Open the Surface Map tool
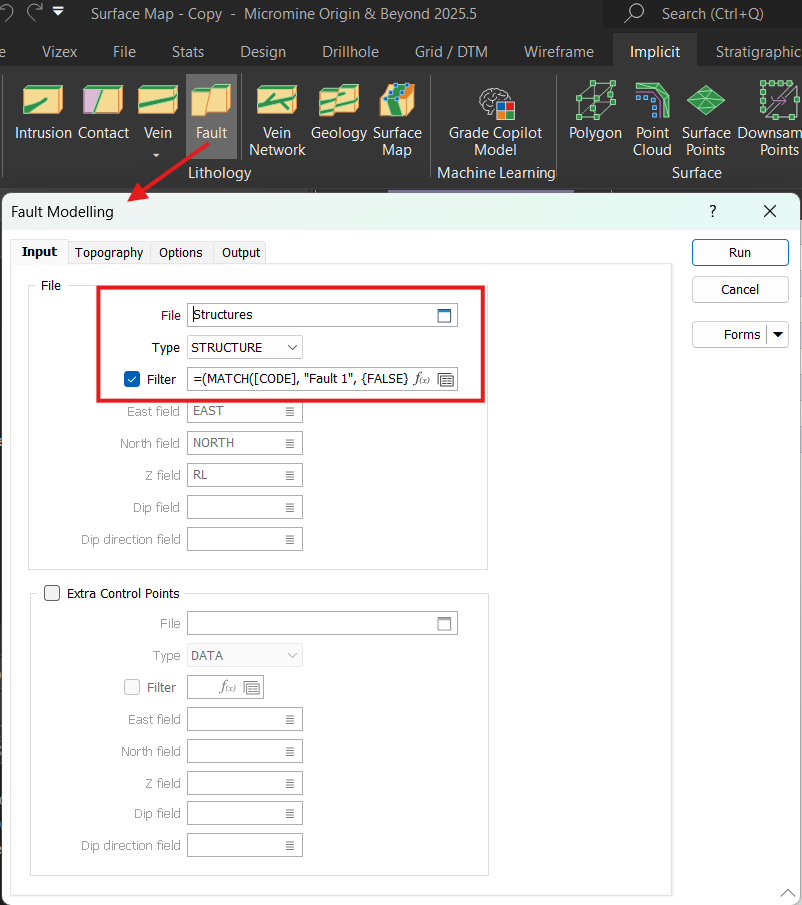Viewport: 802px width, 905px height. 397,119
